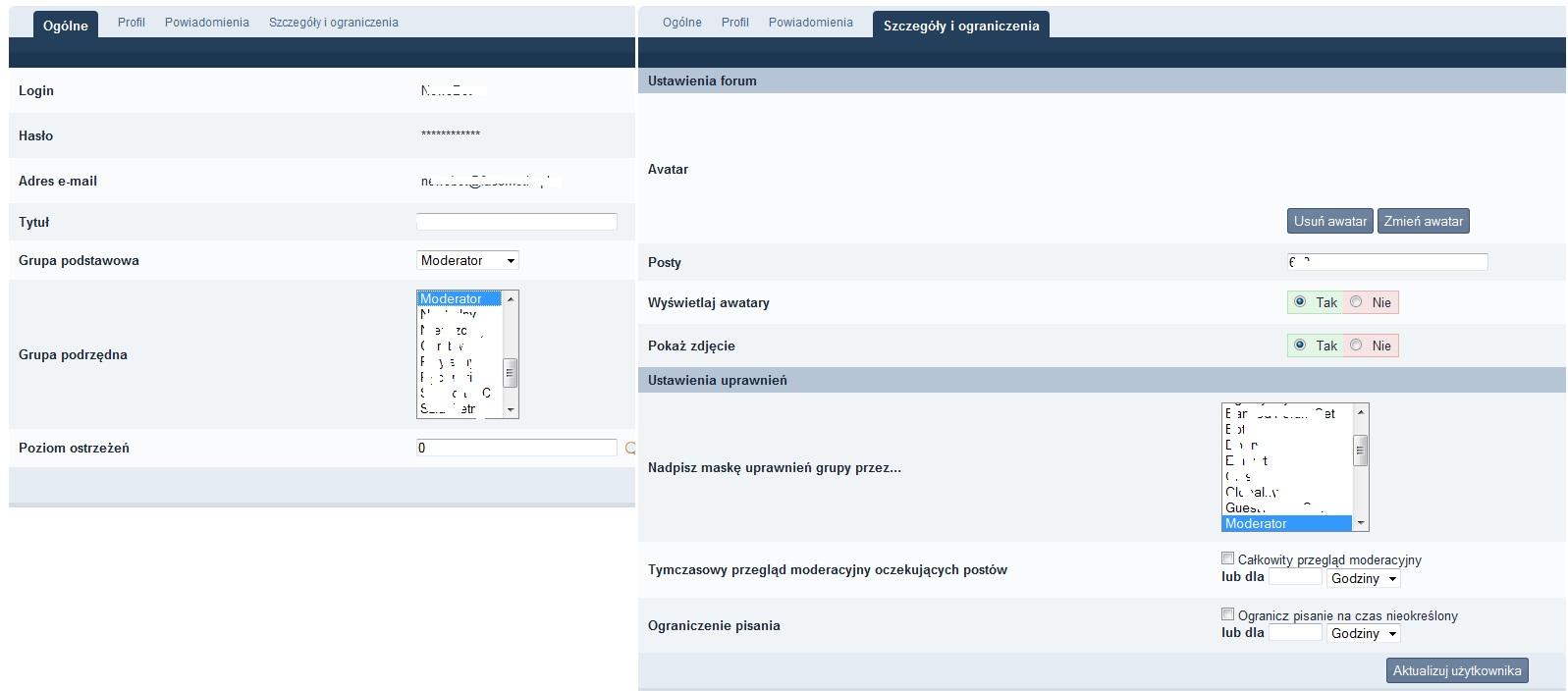Click scroll thumb in permission mask list
The height and width of the screenshot is (691, 1568).
coord(1361,451)
